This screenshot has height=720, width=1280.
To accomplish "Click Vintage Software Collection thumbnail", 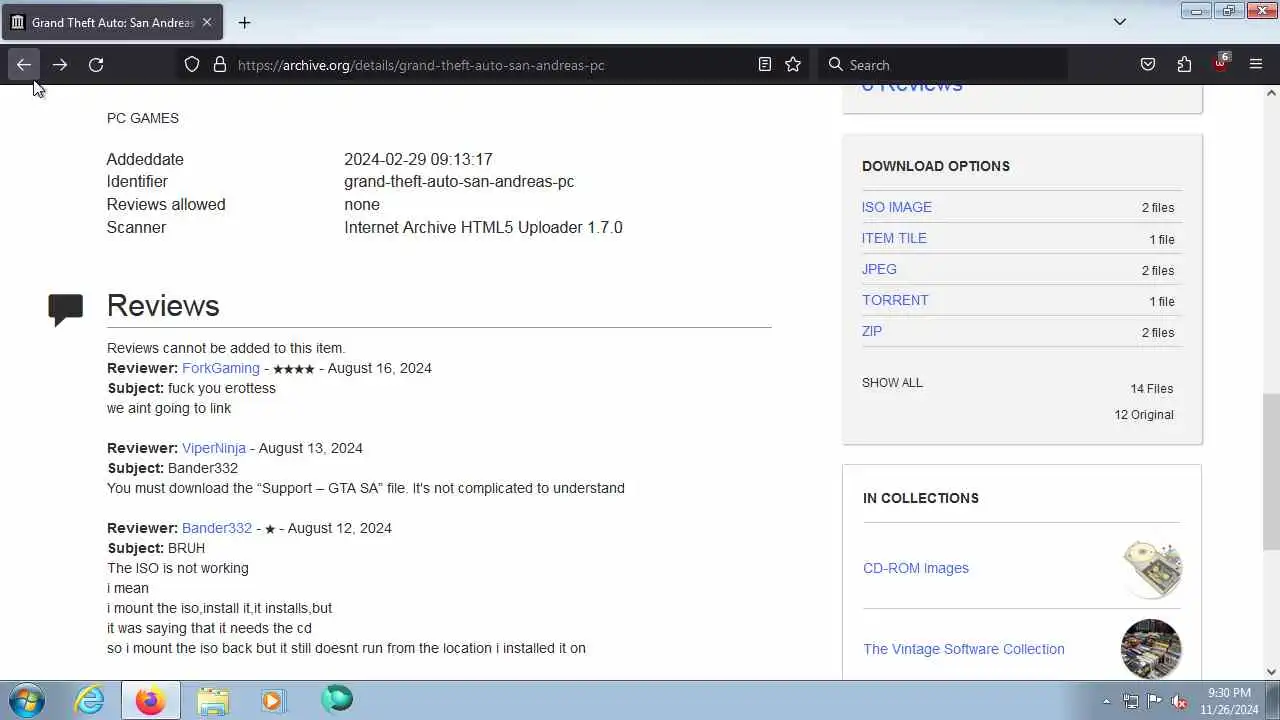I will click(1151, 649).
